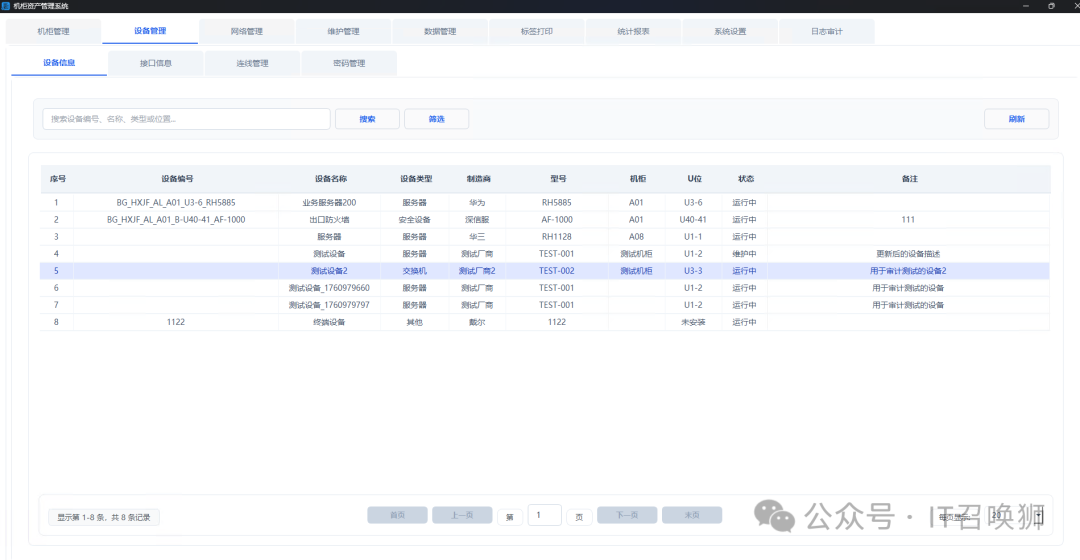Image resolution: width=1080 pixels, height=560 pixels.
Task: Switch to 接口信息 sub-tab
Action: click(x=155, y=63)
